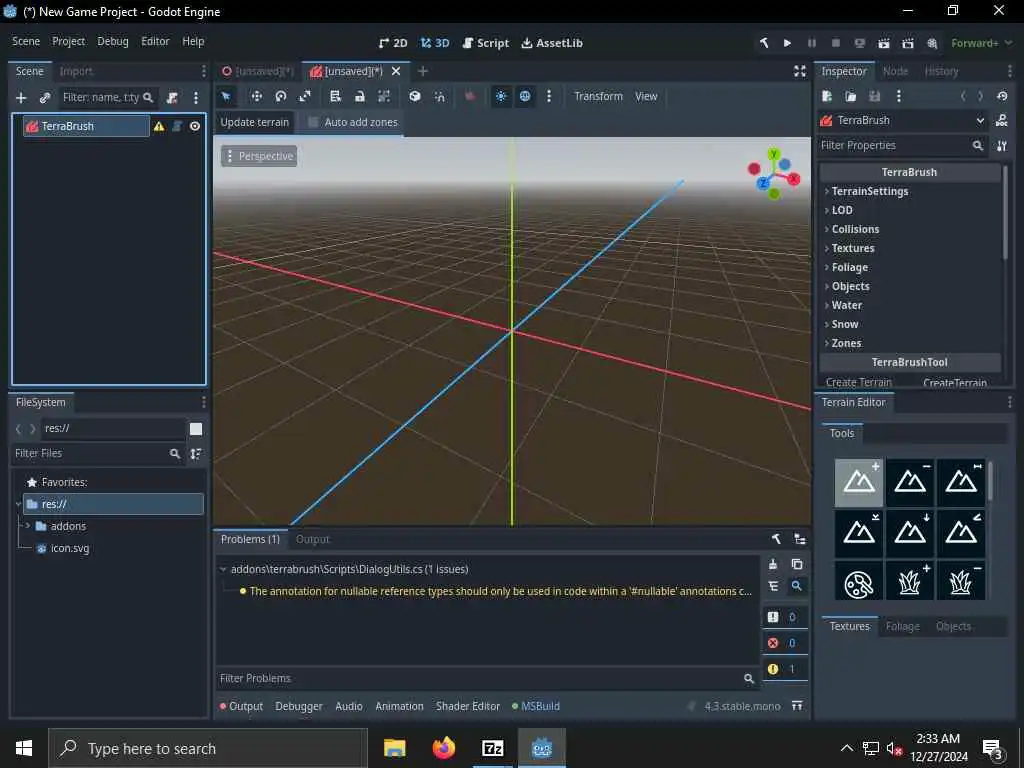Click the distraction free mode expand icon
Viewport: 1024px width, 768px height.
(799, 71)
